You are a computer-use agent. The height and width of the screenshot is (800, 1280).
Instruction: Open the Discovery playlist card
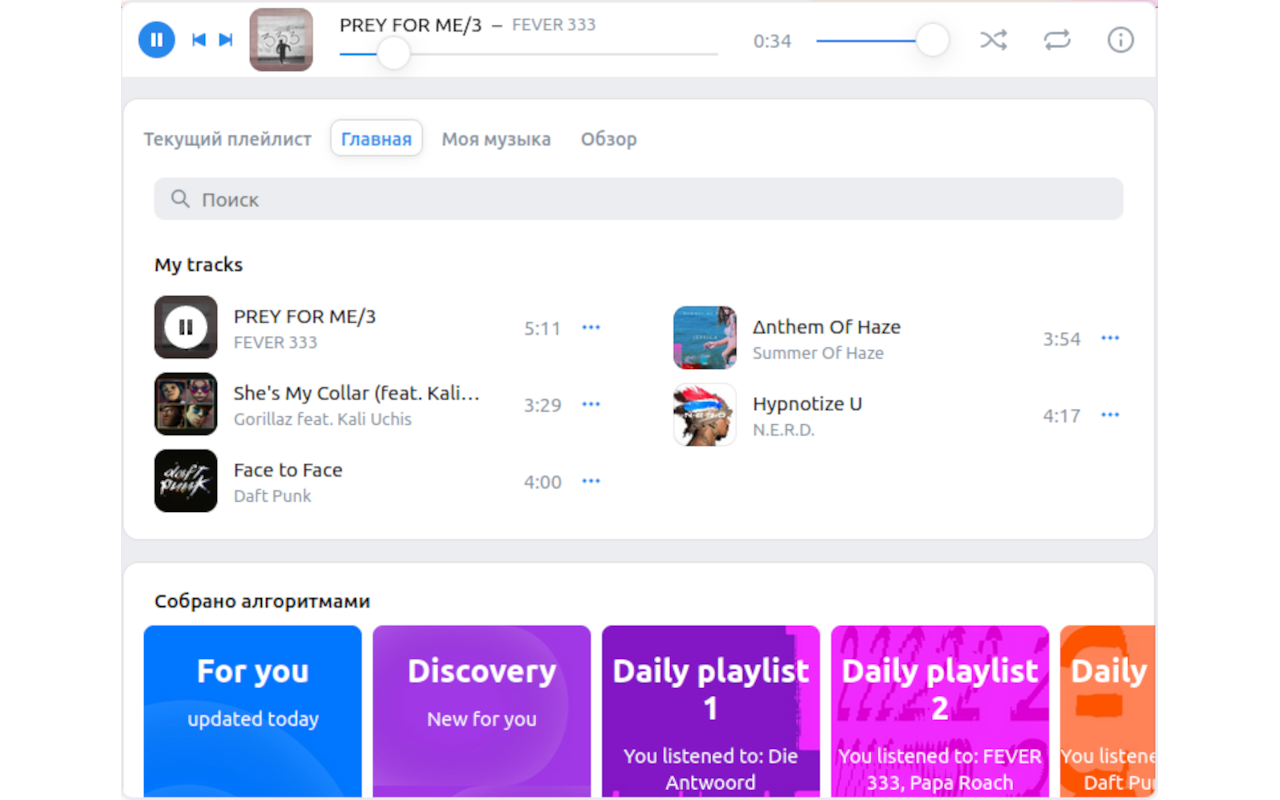[x=482, y=712]
